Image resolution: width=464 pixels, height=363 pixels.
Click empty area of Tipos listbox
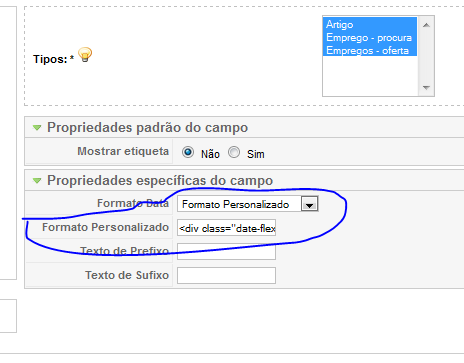click(370, 76)
